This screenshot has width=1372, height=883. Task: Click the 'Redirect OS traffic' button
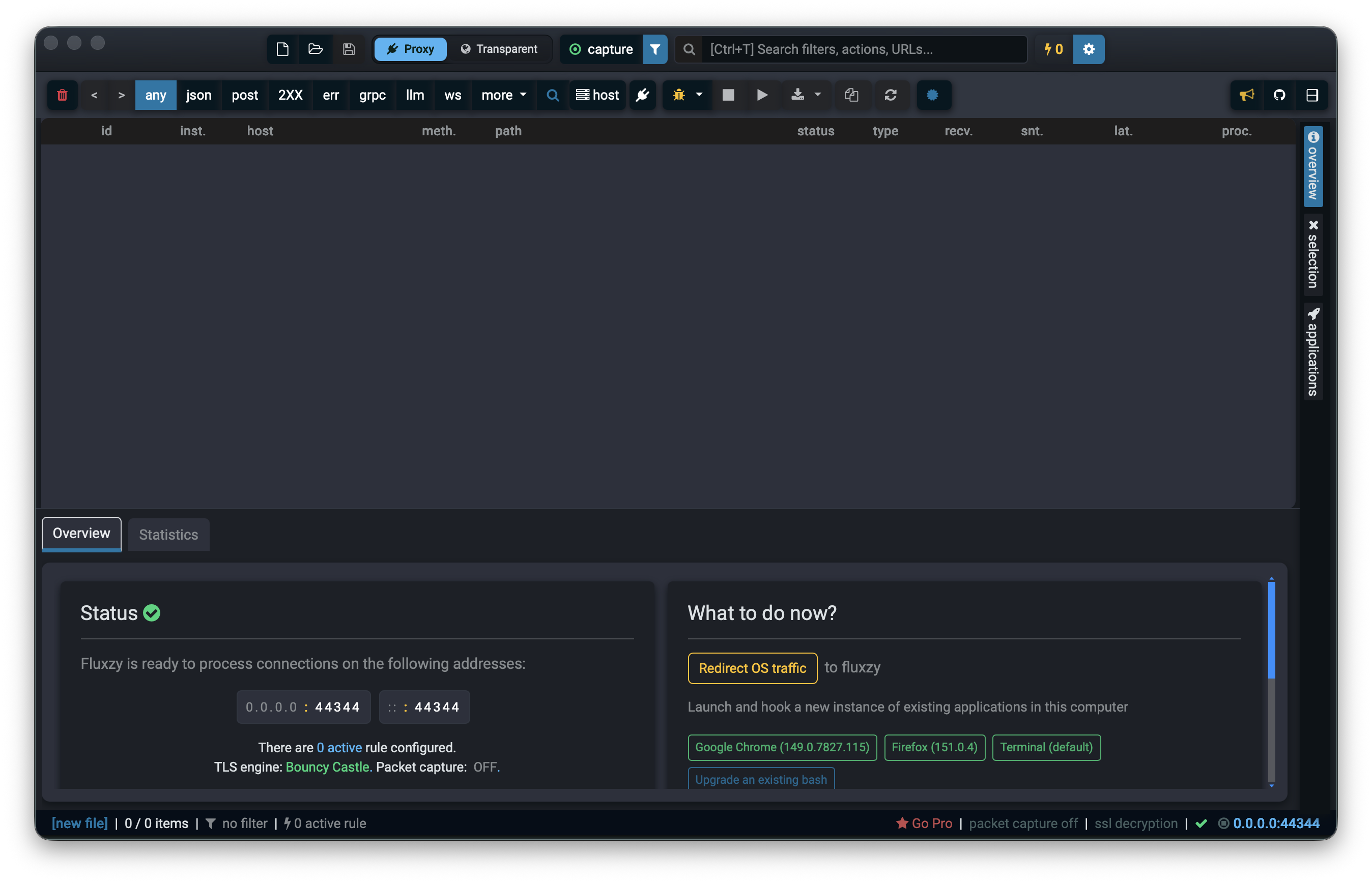pyautogui.click(x=753, y=668)
